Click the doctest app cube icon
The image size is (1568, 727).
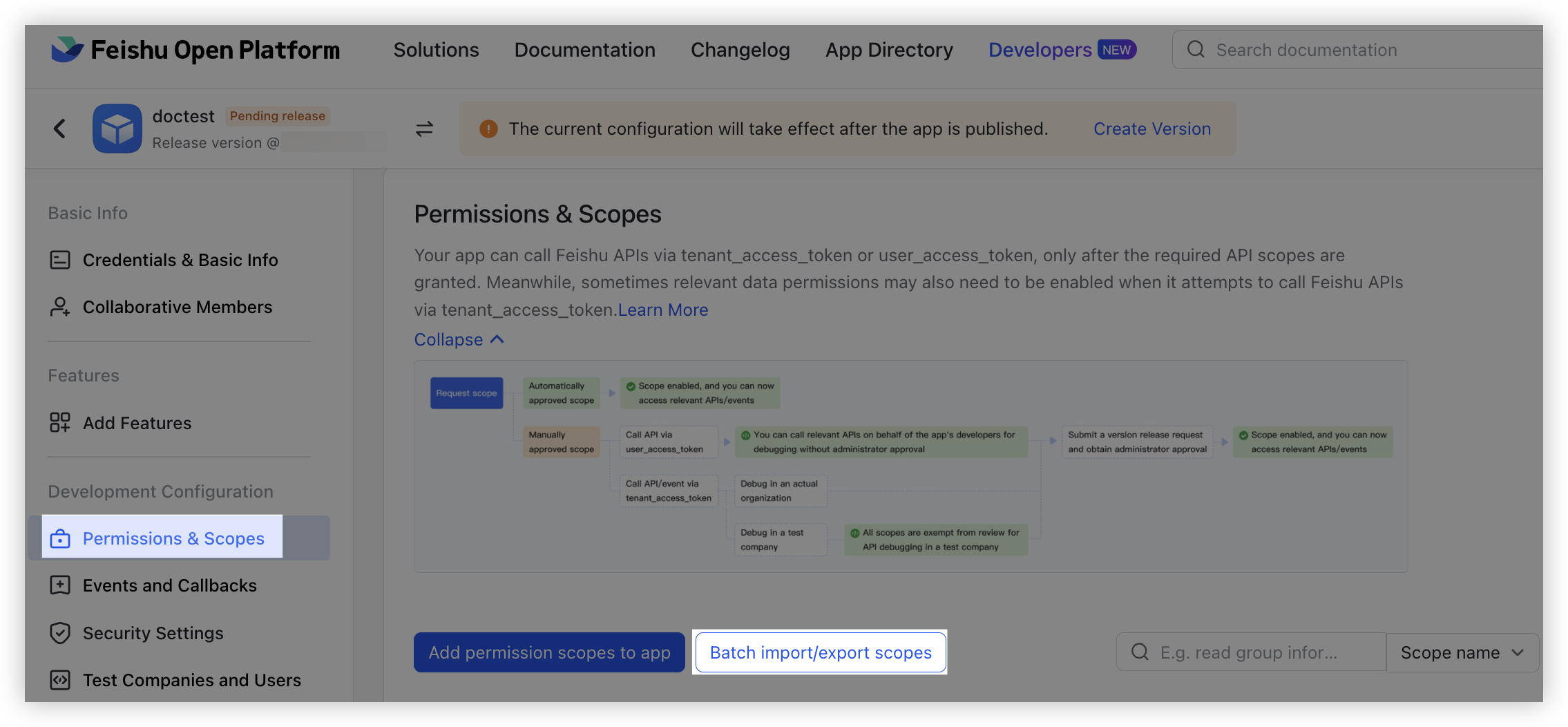tap(117, 129)
